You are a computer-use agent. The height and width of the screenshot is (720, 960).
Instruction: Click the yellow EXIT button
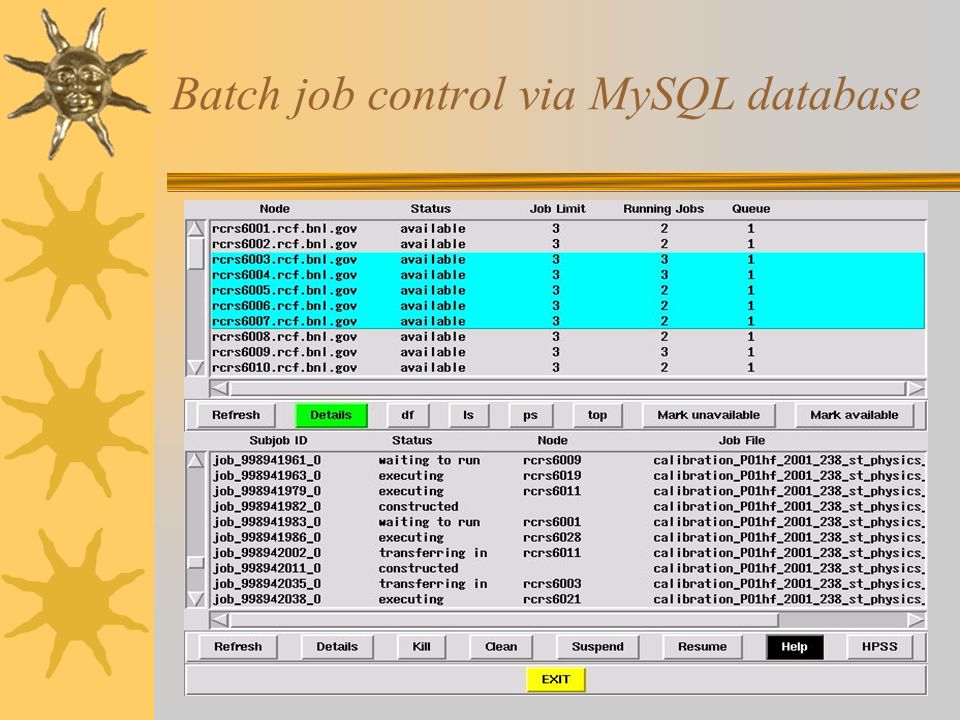[555, 679]
